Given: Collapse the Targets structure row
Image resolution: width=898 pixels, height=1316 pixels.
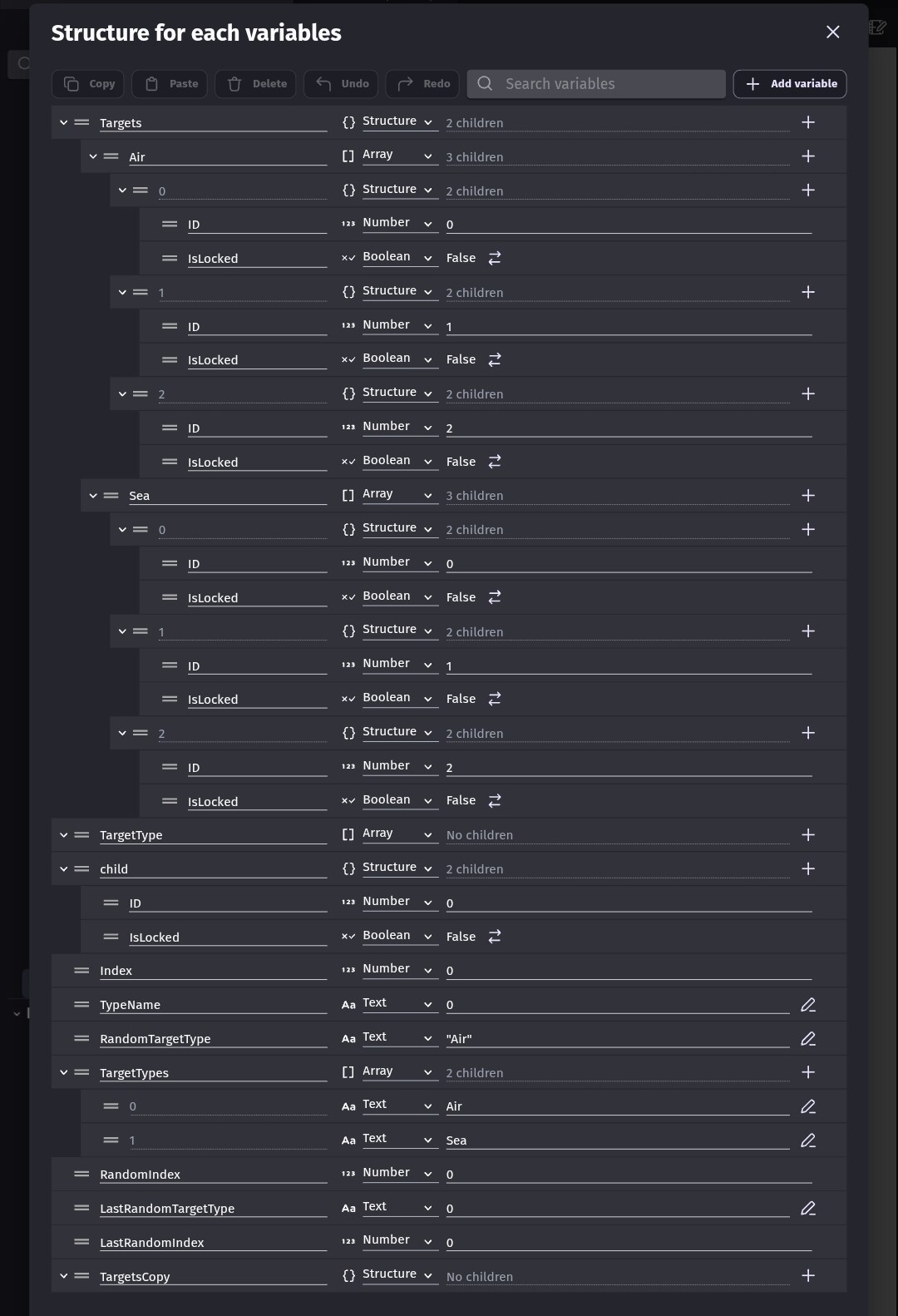Looking at the screenshot, I should click(x=64, y=122).
